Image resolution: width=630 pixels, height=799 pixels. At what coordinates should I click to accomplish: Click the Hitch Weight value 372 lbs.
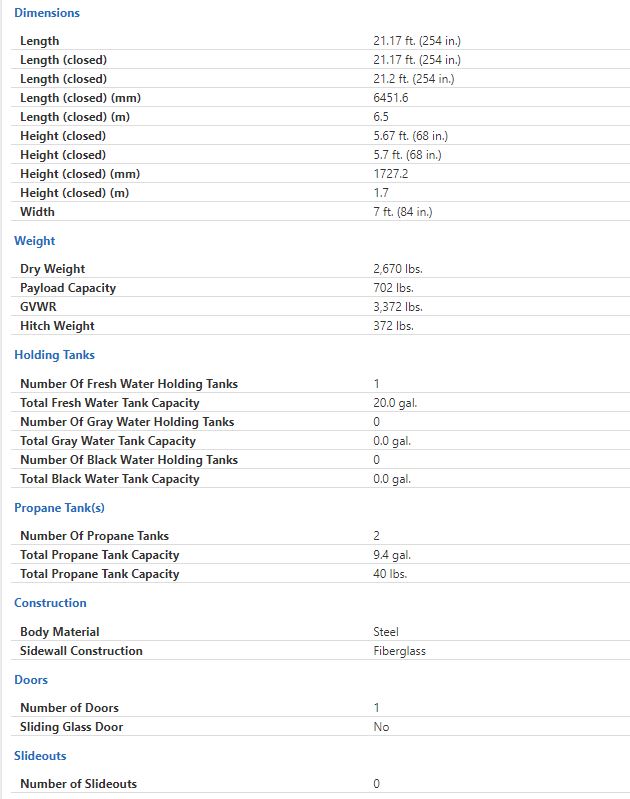point(393,326)
